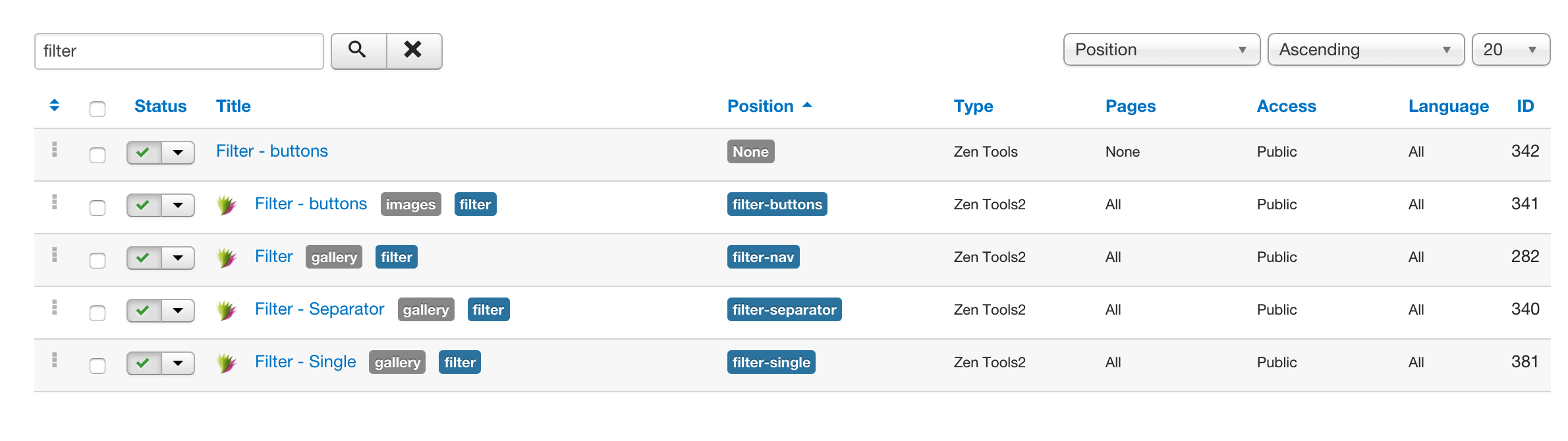Click the Zen icon beside Filter - Separator

point(227,310)
